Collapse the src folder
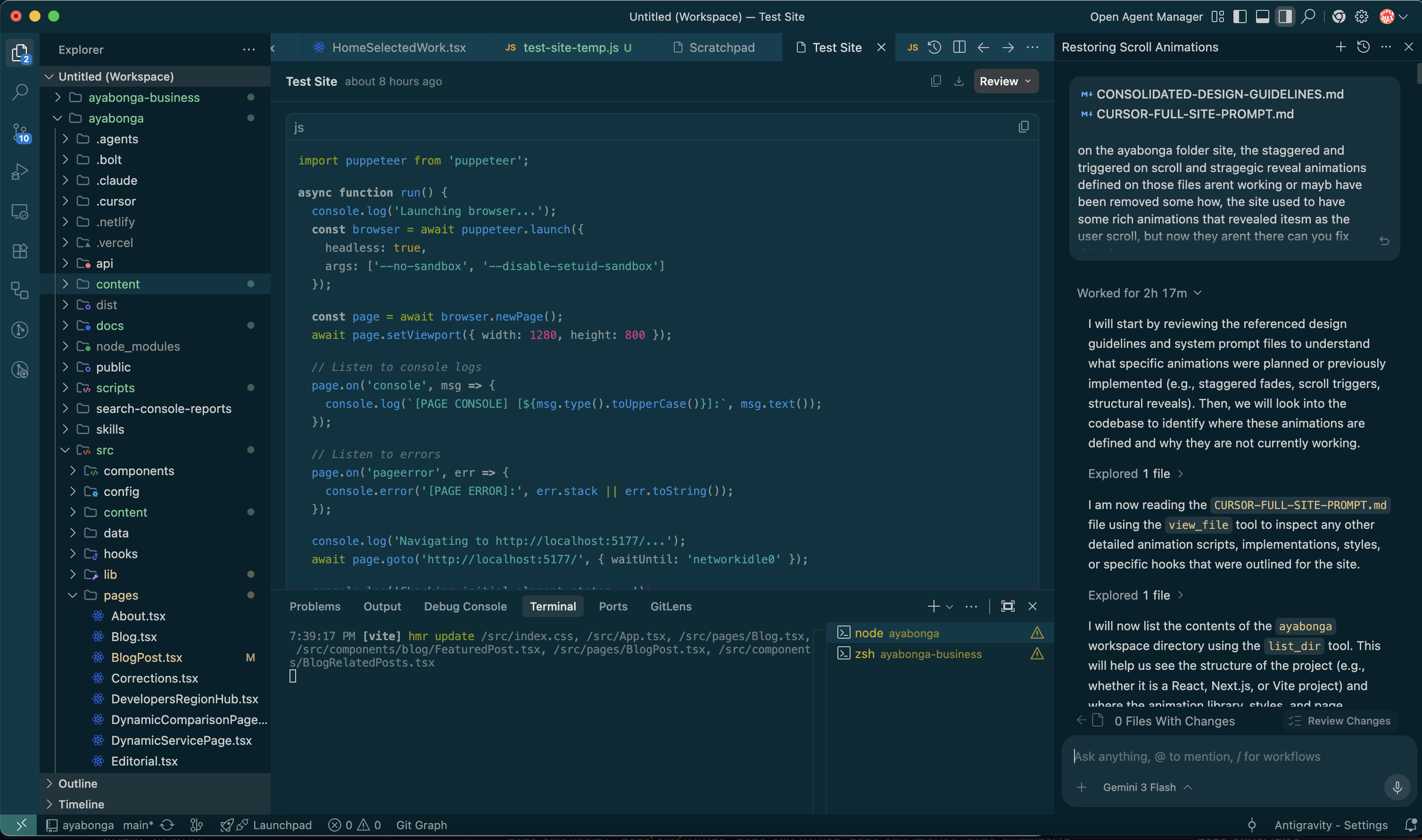The height and width of the screenshot is (840, 1422). (x=155, y=450)
